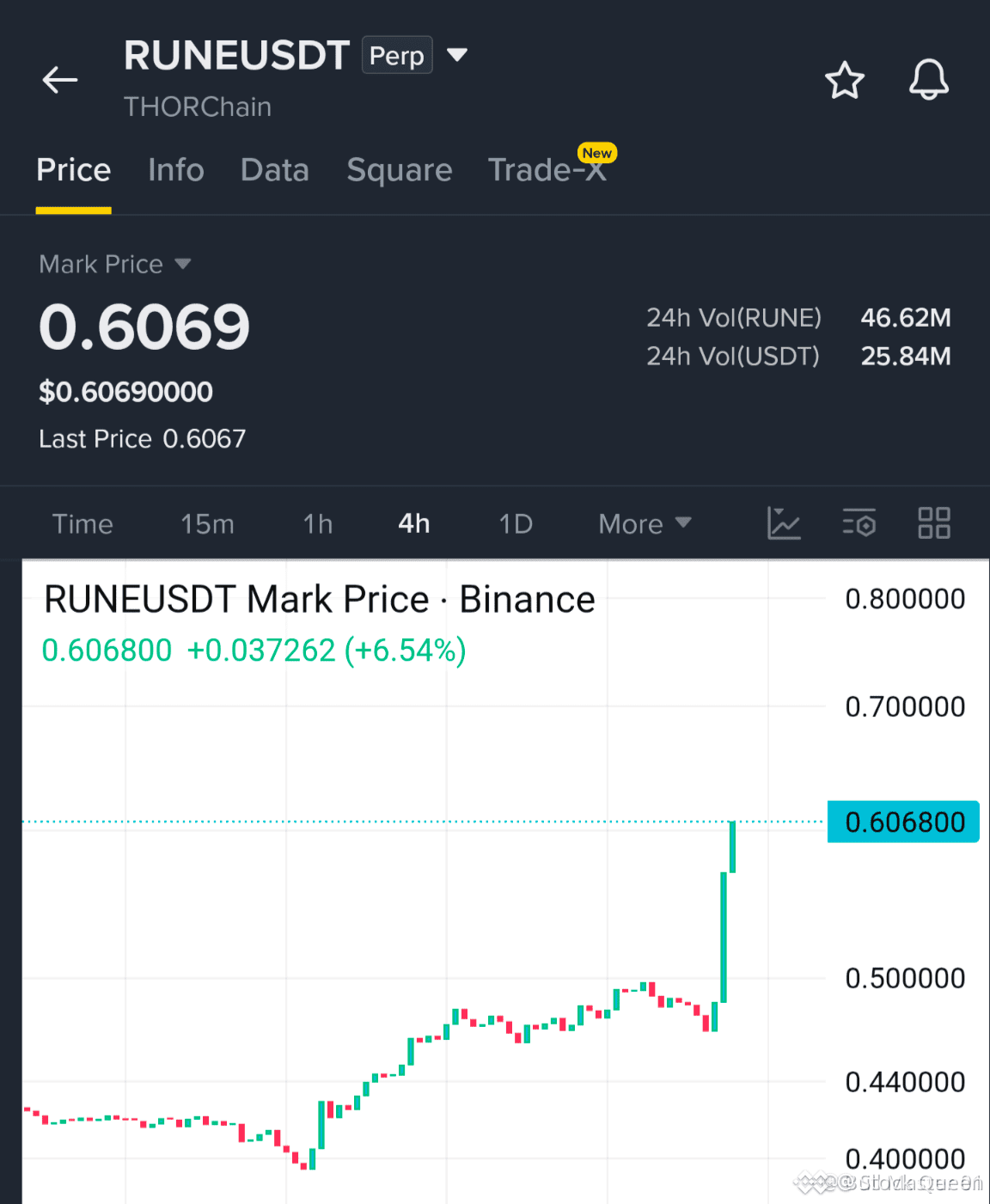Select the 15m interval

207,523
